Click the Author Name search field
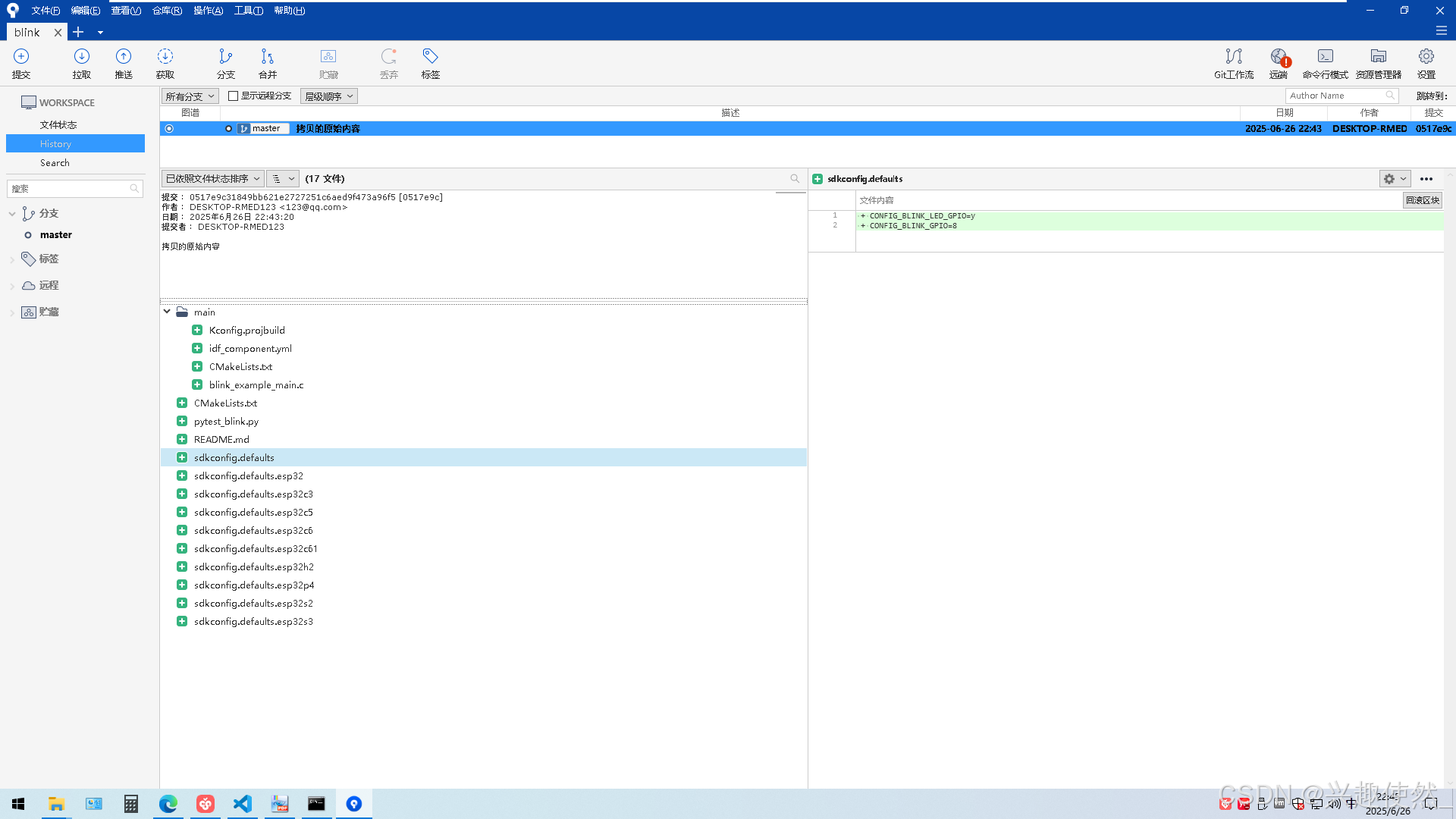The image size is (1456, 819). (1335, 96)
